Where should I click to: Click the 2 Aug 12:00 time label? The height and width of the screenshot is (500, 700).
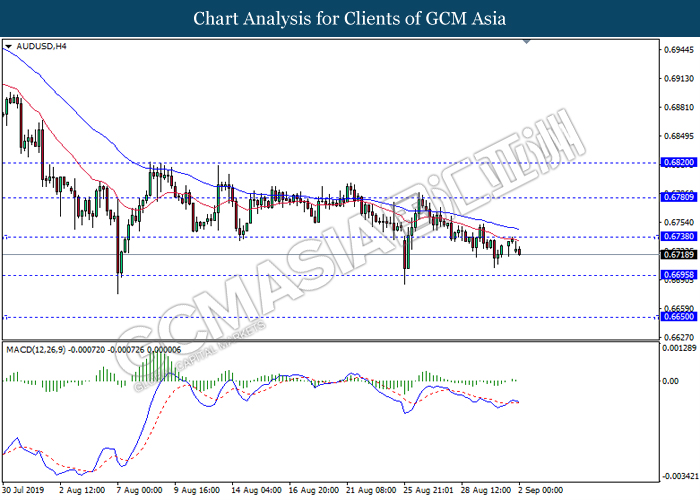coord(82,490)
